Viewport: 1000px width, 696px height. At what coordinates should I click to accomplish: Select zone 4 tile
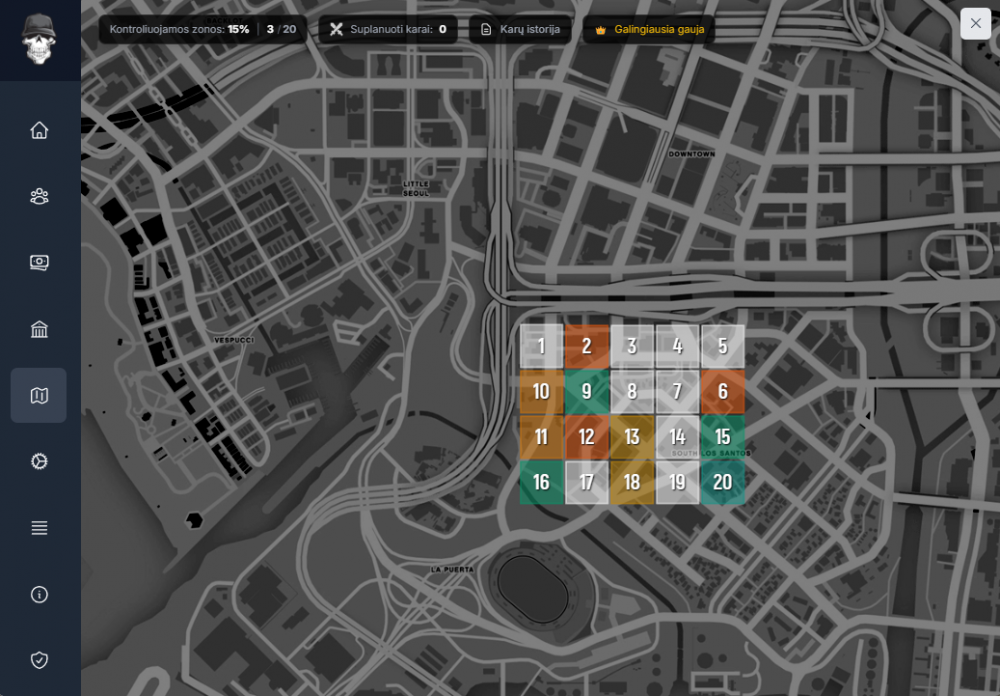coord(677,346)
